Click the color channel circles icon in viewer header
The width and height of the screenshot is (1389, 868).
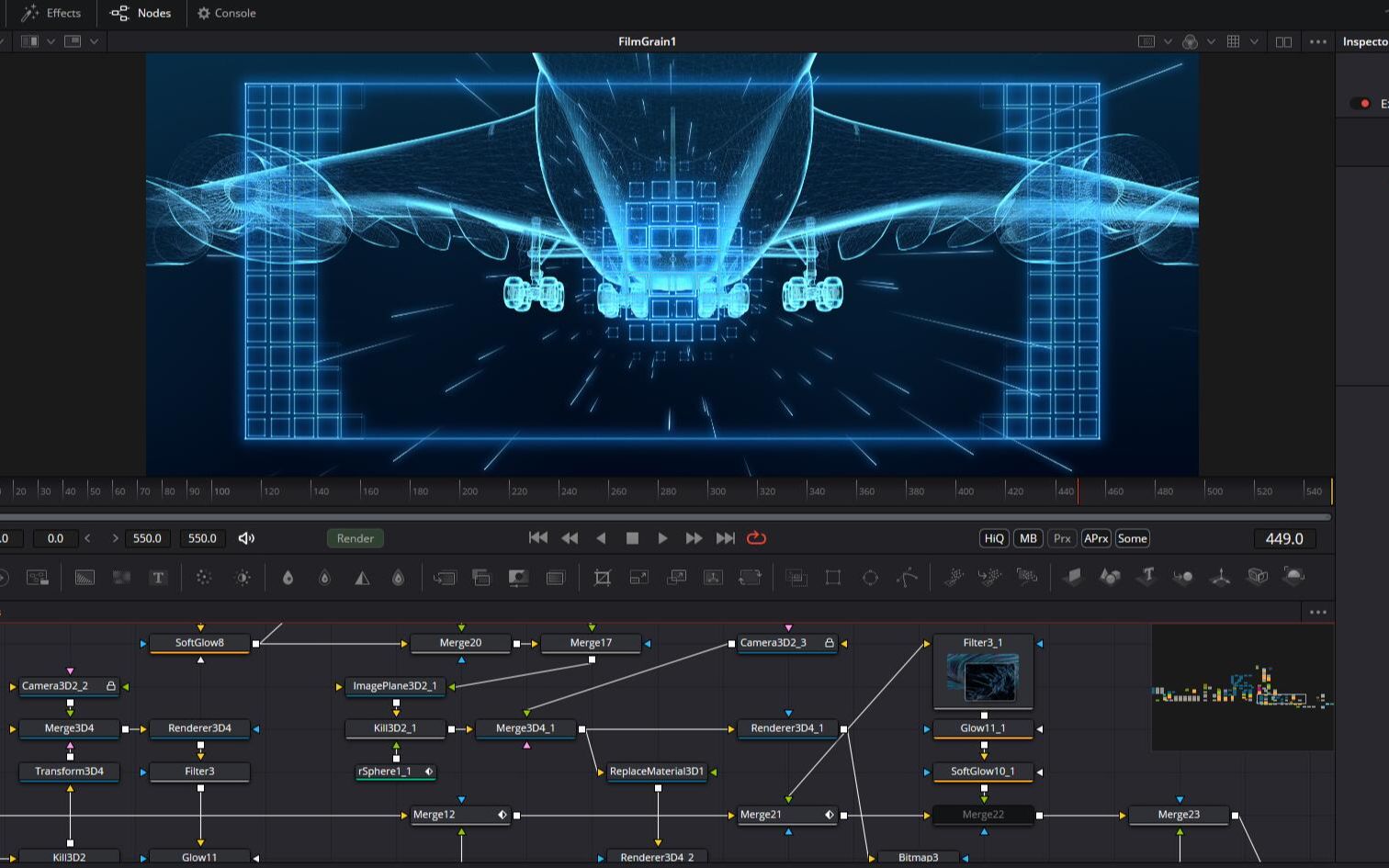coord(1190,41)
